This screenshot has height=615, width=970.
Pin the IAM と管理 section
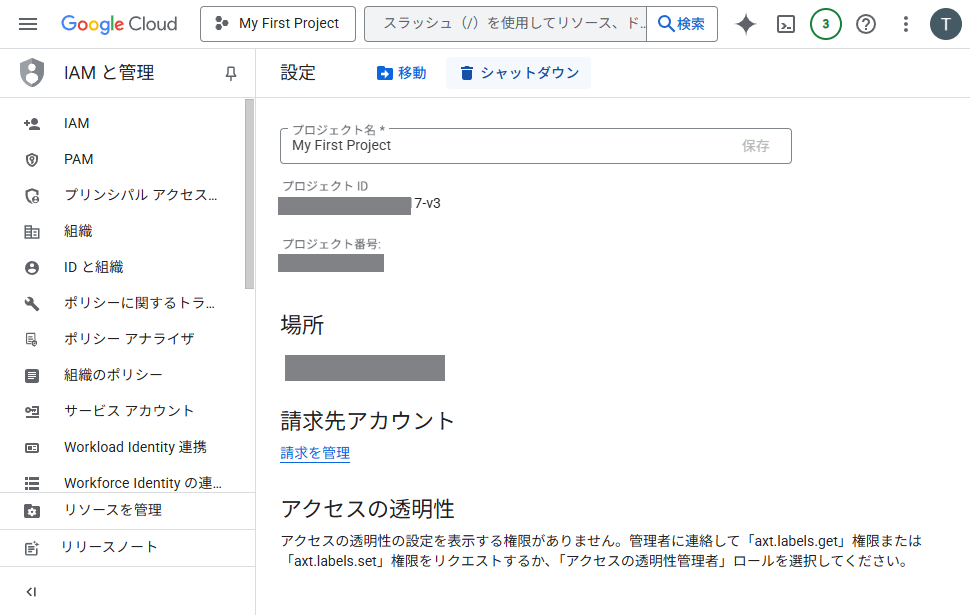pos(231,72)
